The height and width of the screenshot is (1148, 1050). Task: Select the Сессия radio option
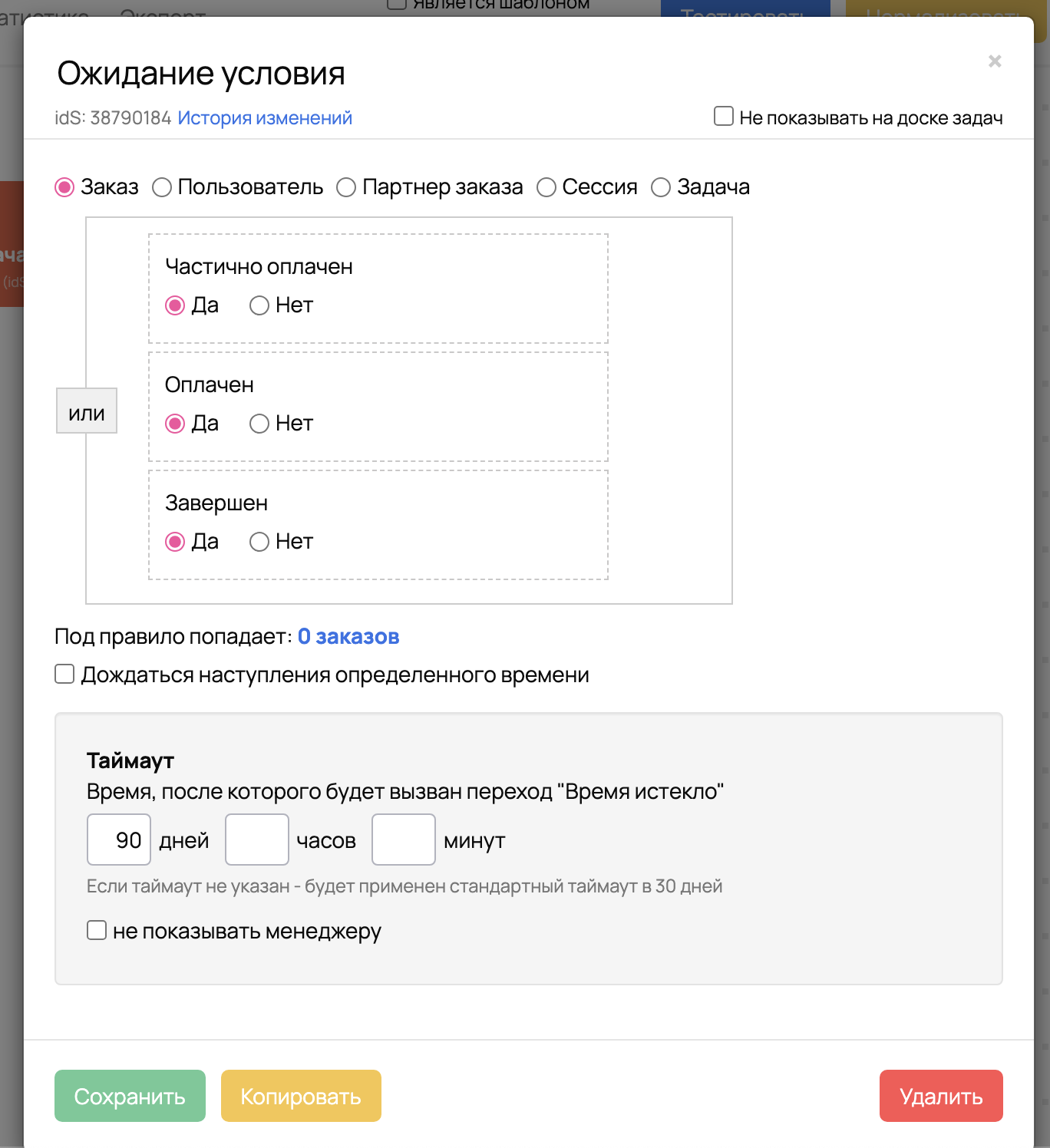pos(546,187)
